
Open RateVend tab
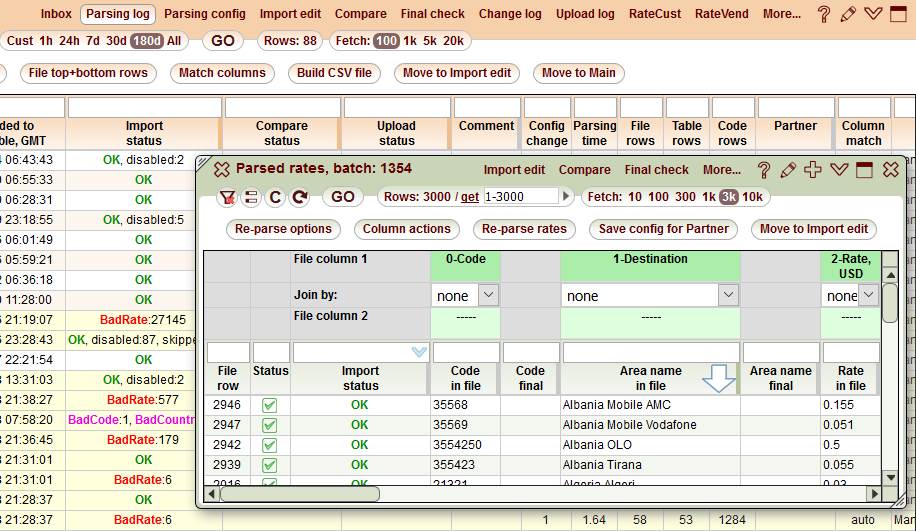721,13
